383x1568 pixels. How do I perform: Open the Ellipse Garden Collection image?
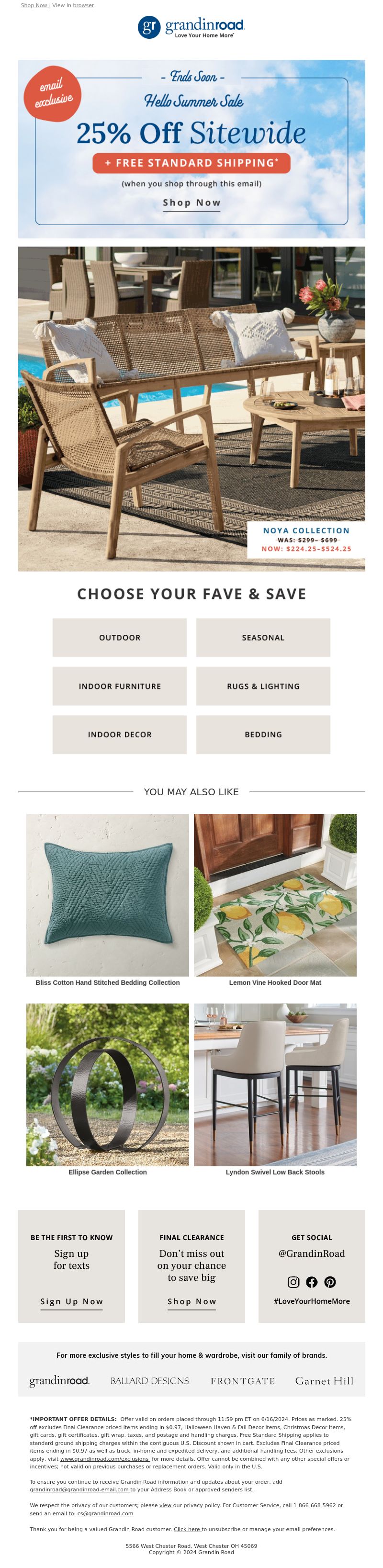click(107, 1084)
